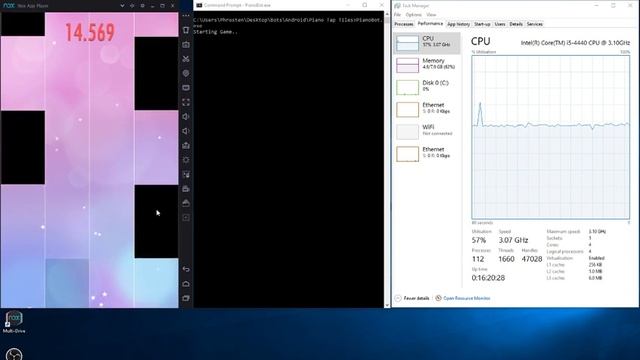Open the Options menu in Task Manager
Screen dimensions: 640x360
coord(413,15)
